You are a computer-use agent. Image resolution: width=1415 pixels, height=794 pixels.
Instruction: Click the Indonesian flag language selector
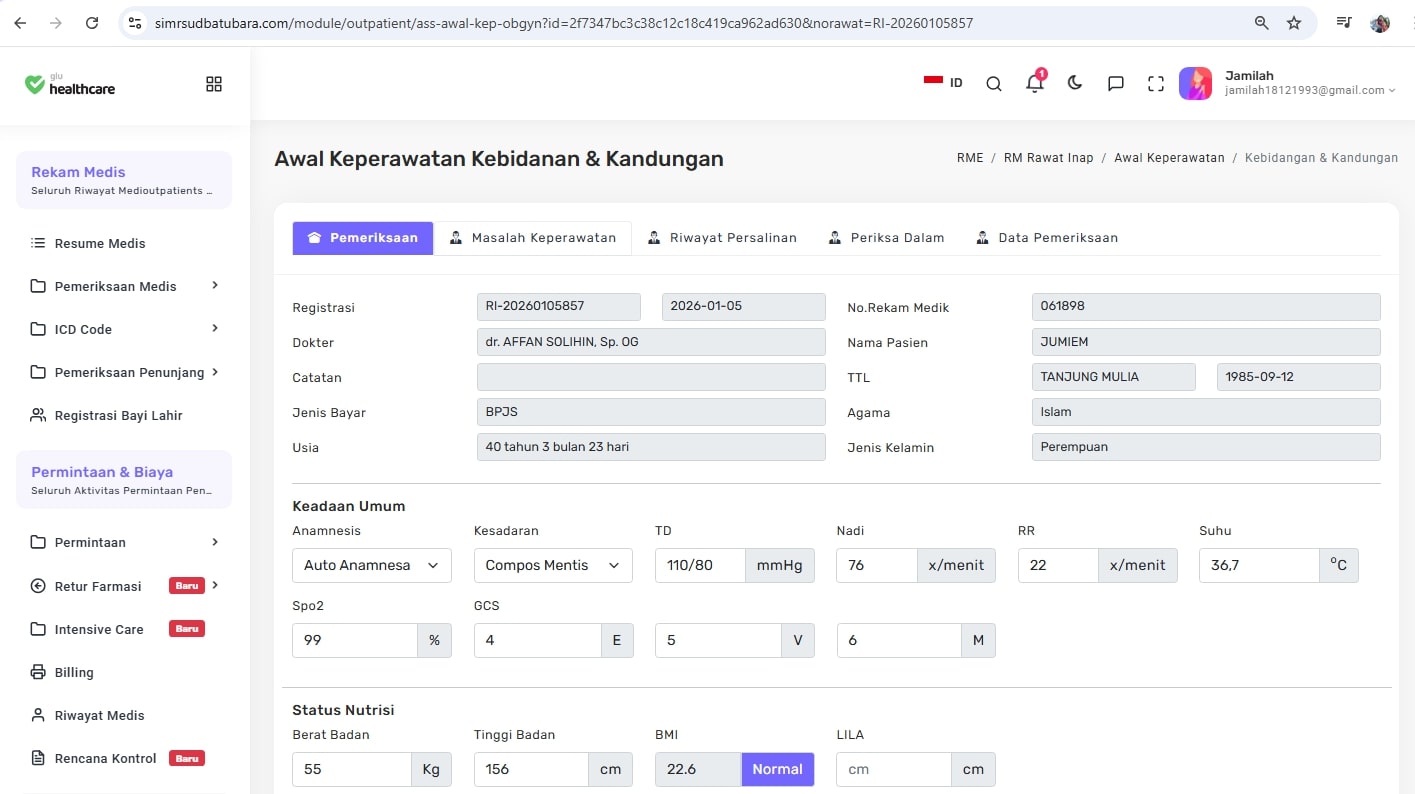[943, 82]
